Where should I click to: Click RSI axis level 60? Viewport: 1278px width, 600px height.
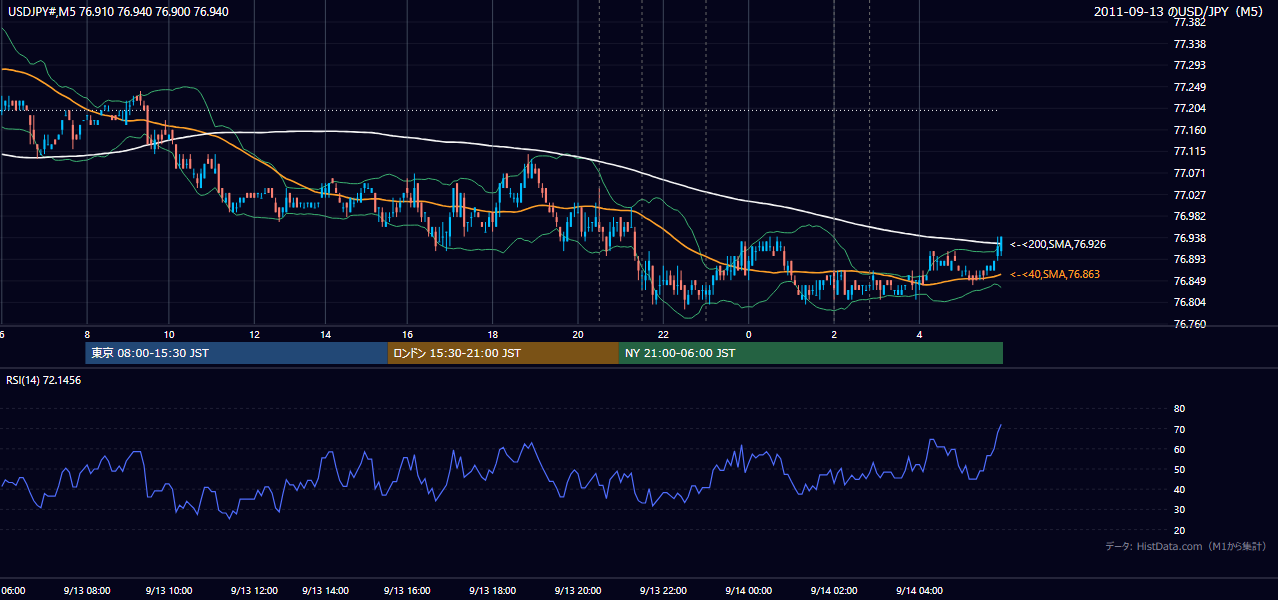pyautogui.click(x=1179, y=449)
